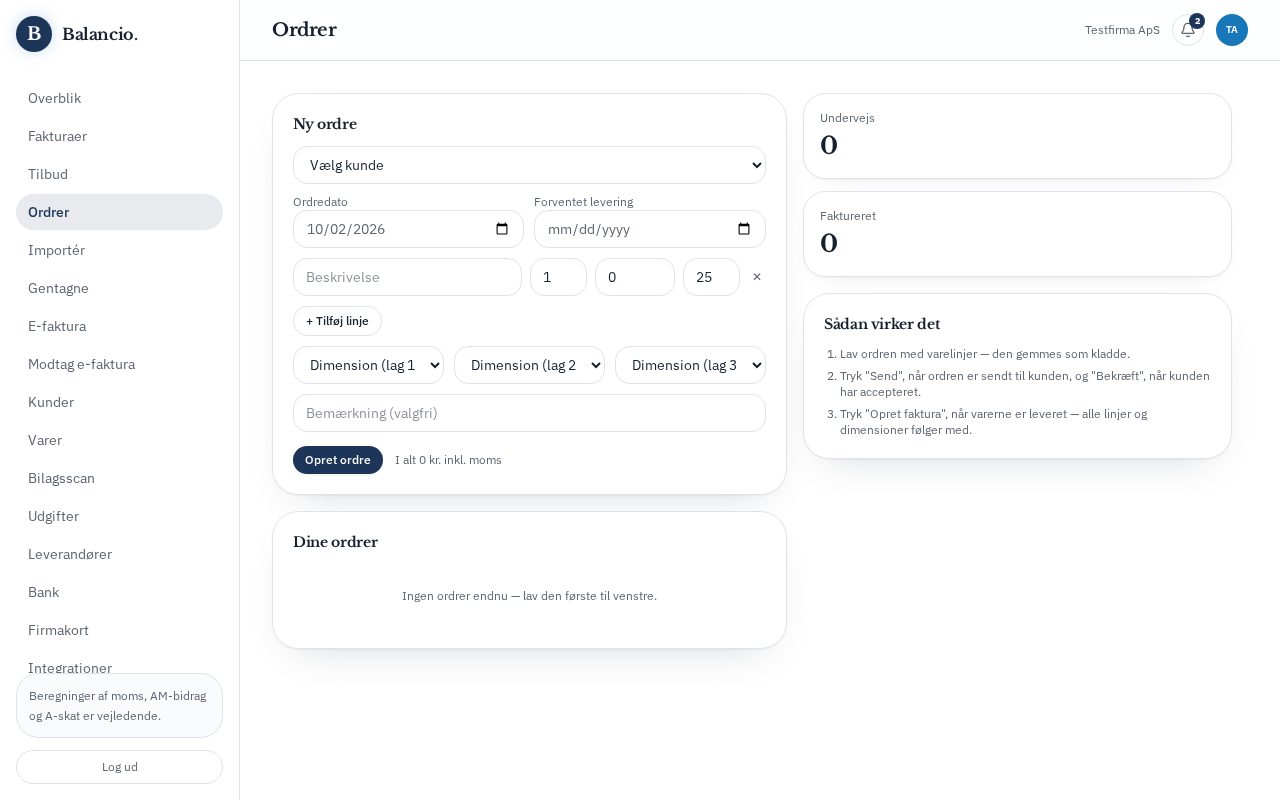Open Importér in the sidebar

(x=119, y=250)
